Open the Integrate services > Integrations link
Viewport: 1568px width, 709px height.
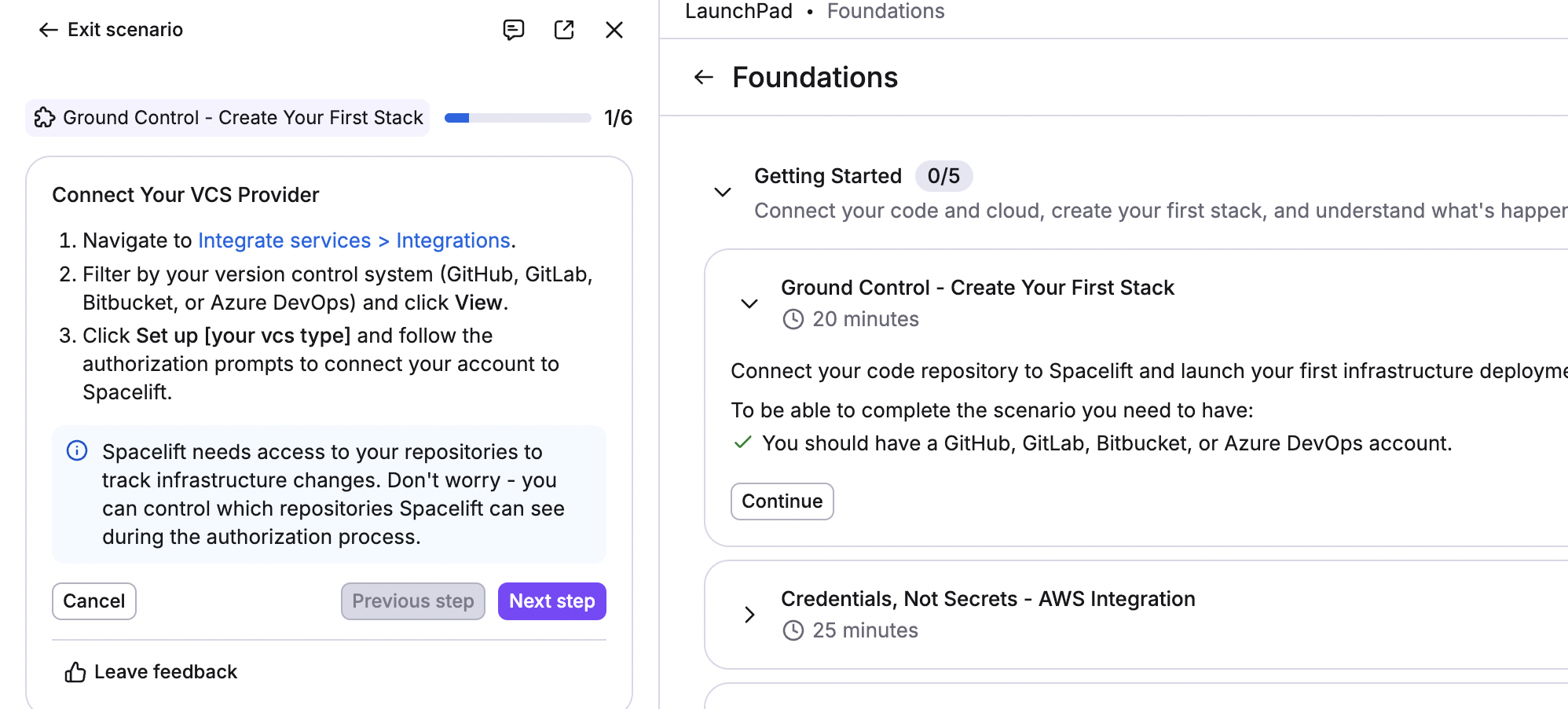[354, 241]
